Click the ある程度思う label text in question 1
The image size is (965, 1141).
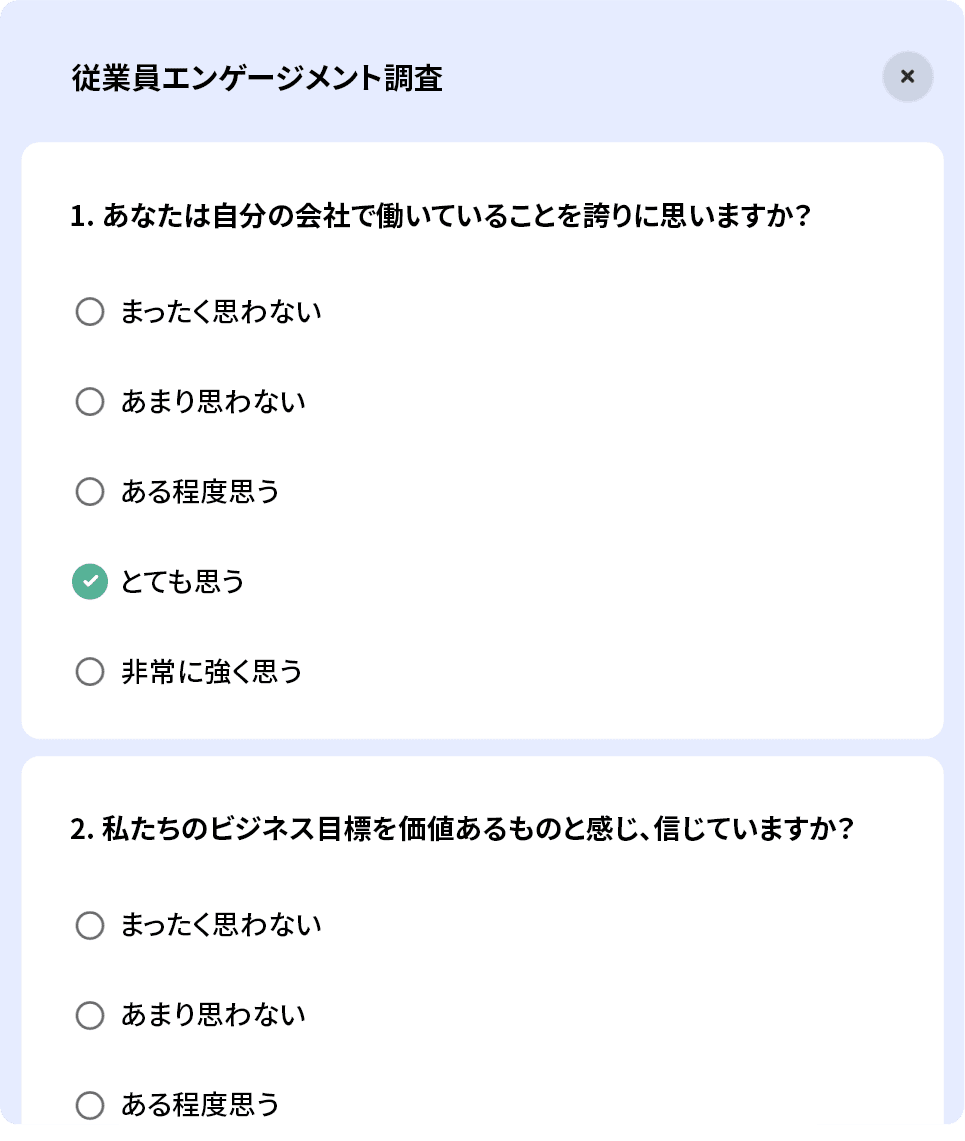click(x=200, y=492)
